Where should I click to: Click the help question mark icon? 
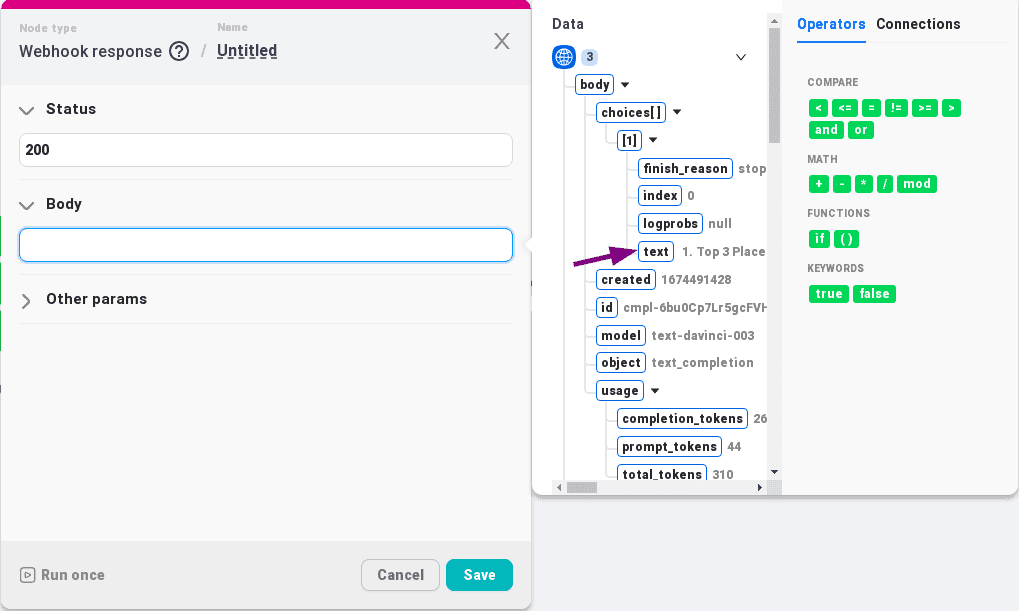click(x=179, y=51)
